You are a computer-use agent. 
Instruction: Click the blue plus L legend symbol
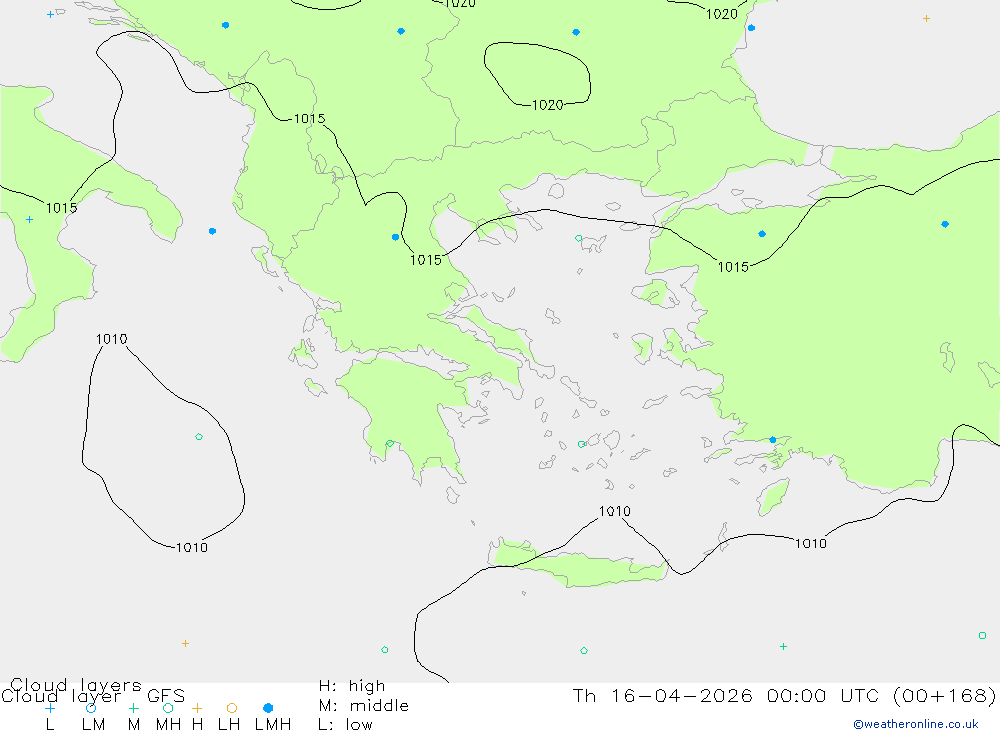pos(50,708)
